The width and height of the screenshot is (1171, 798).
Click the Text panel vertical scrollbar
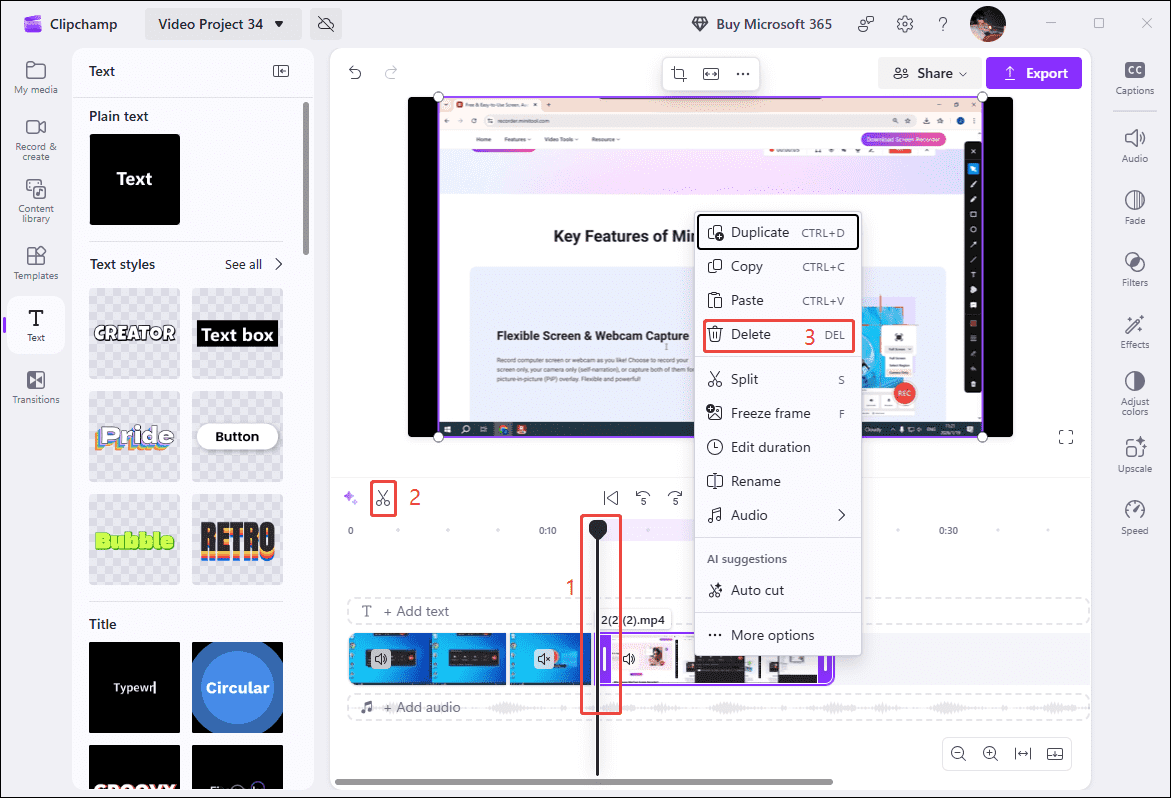click(305, 179)
